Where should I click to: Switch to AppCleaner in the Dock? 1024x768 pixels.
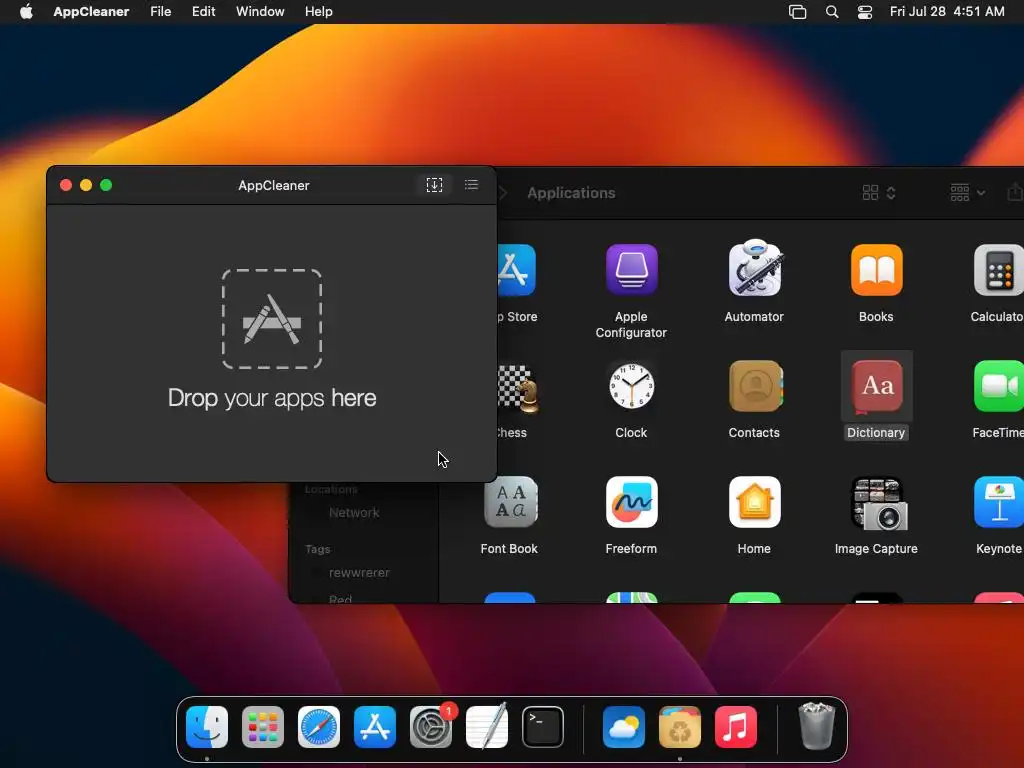[x=680, y=727]
